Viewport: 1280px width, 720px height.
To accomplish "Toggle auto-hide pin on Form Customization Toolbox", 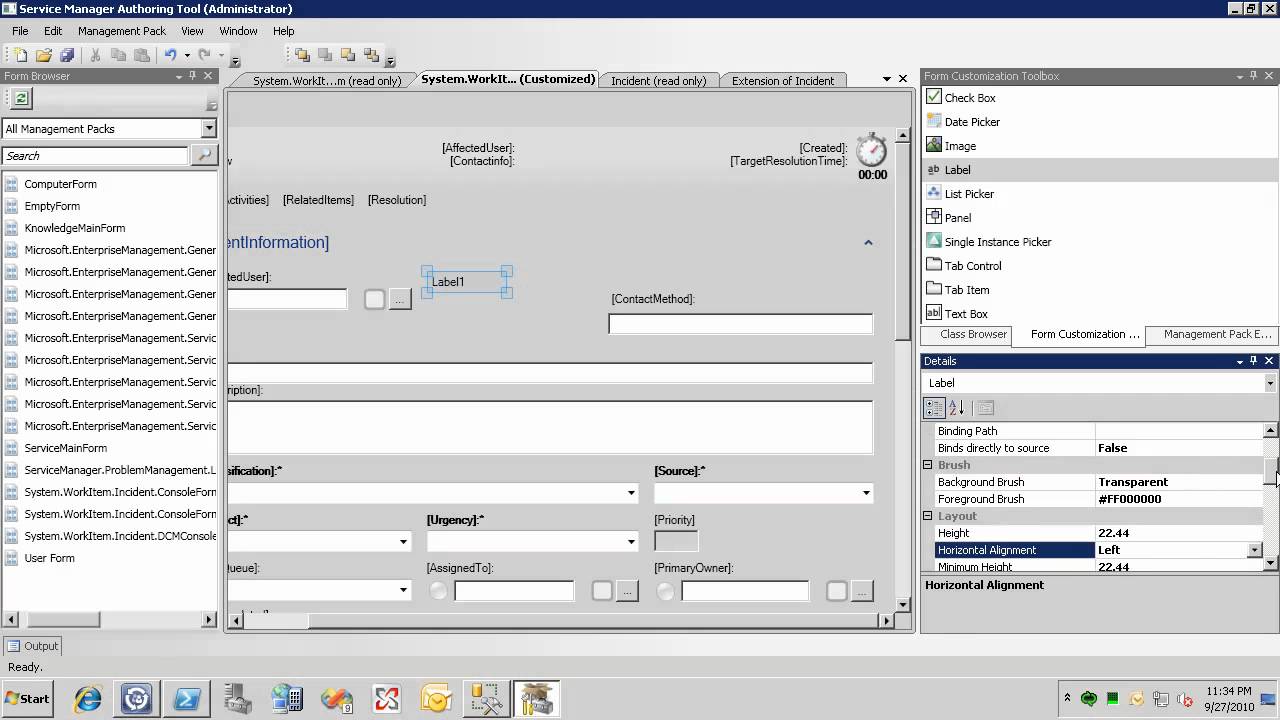I will click(x=1254, y=76).
